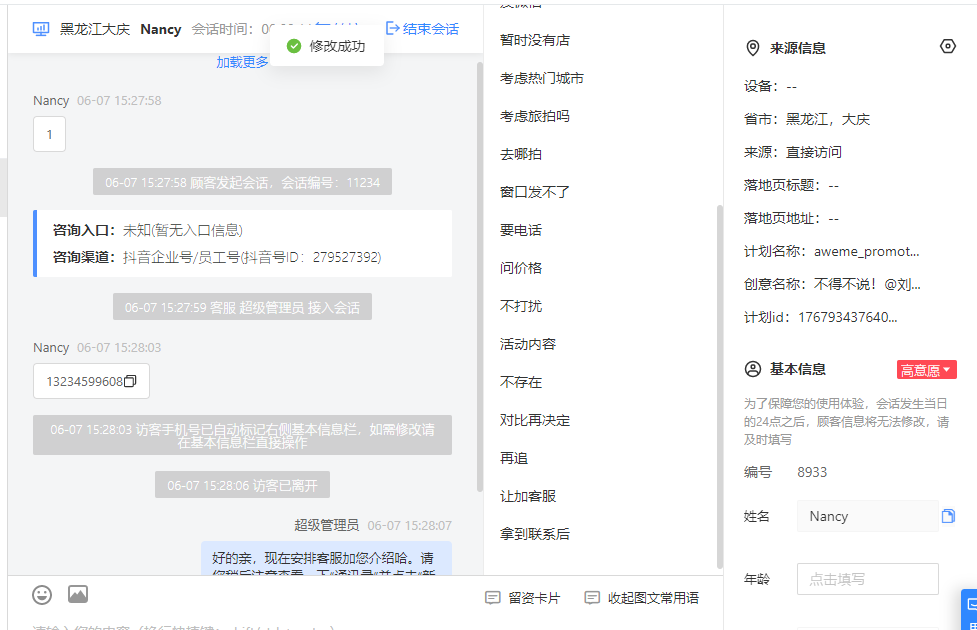Image resolution: width=977 pixels, height=630 pixels.
Task: Choose the 不打扰 phrase
Action: tap(521, 306)
